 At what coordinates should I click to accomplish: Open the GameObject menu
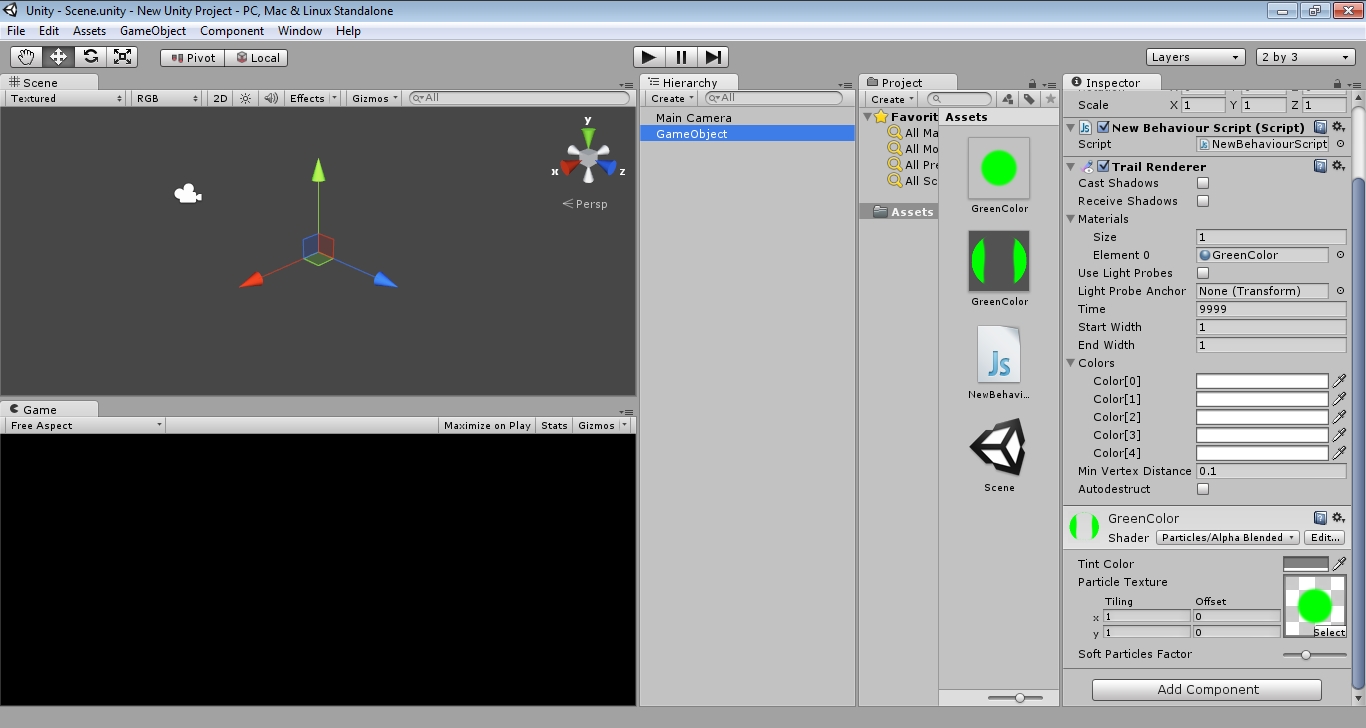pos(153,31)
